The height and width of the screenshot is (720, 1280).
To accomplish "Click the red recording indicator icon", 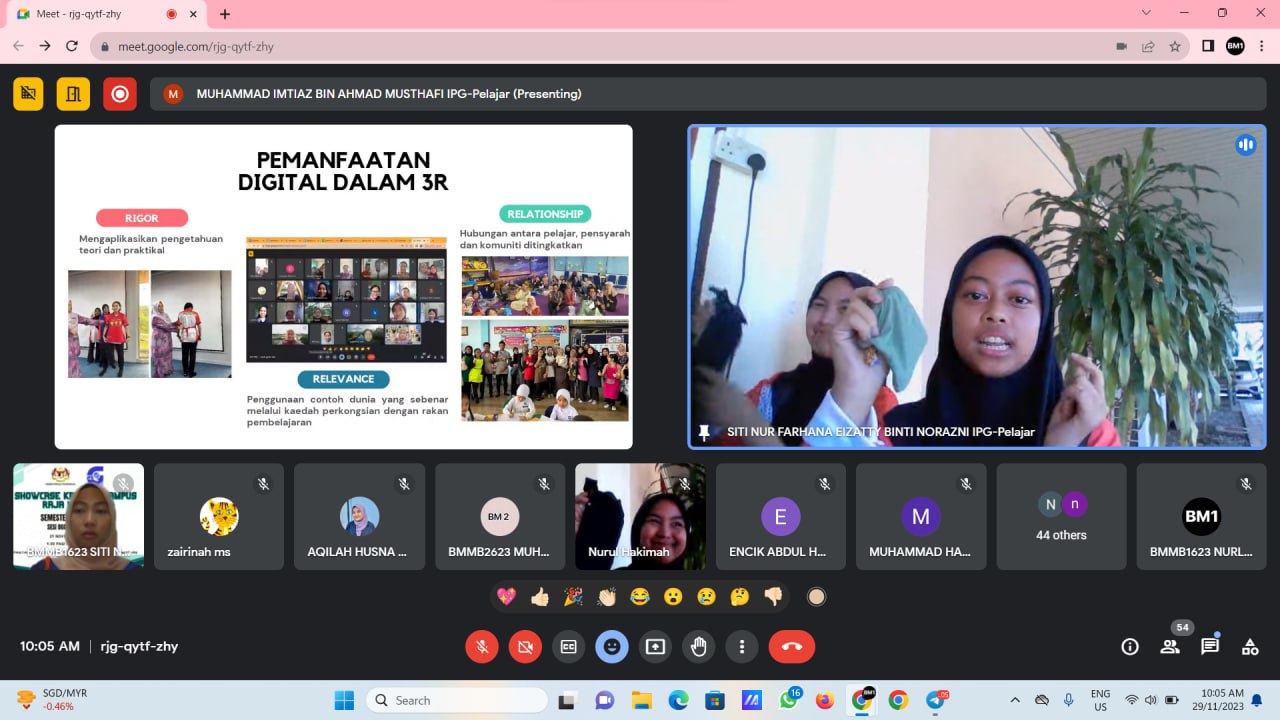I will tap(120, 94).
